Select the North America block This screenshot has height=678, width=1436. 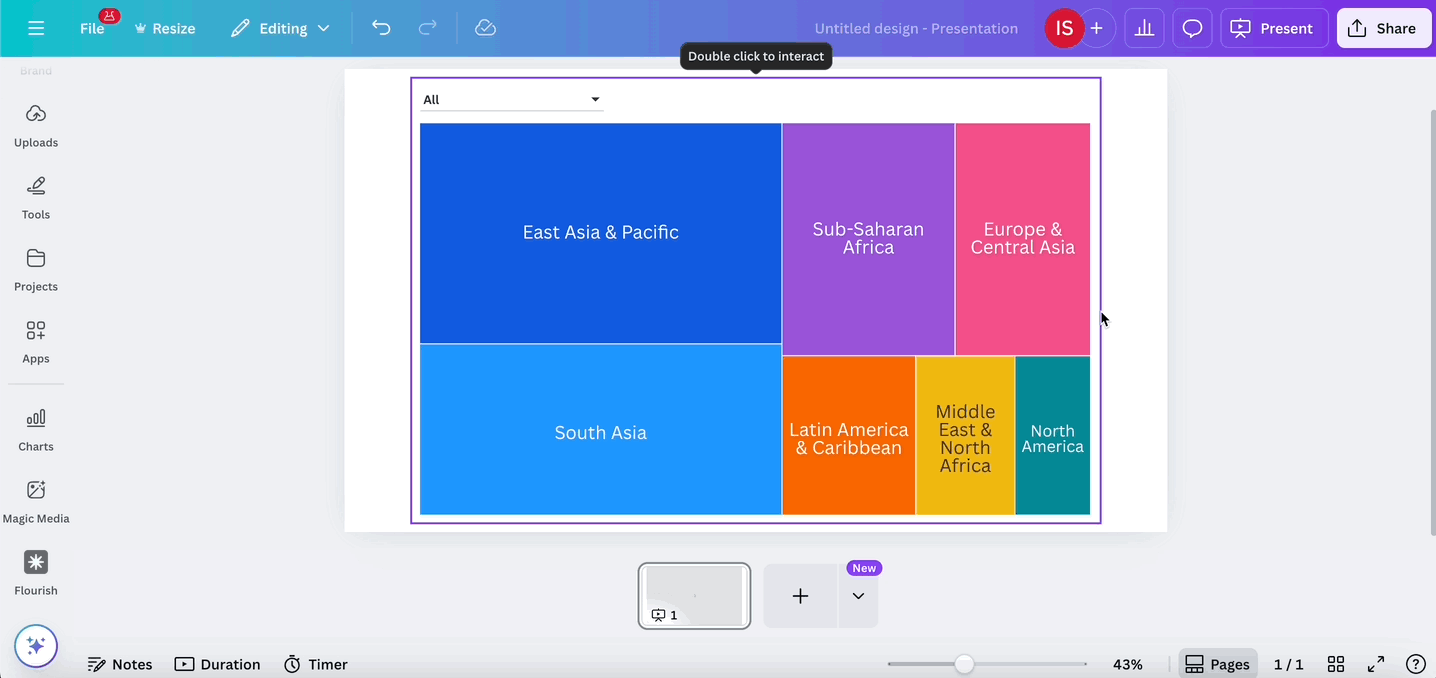pyautogui.click(x=1053, y=436)
